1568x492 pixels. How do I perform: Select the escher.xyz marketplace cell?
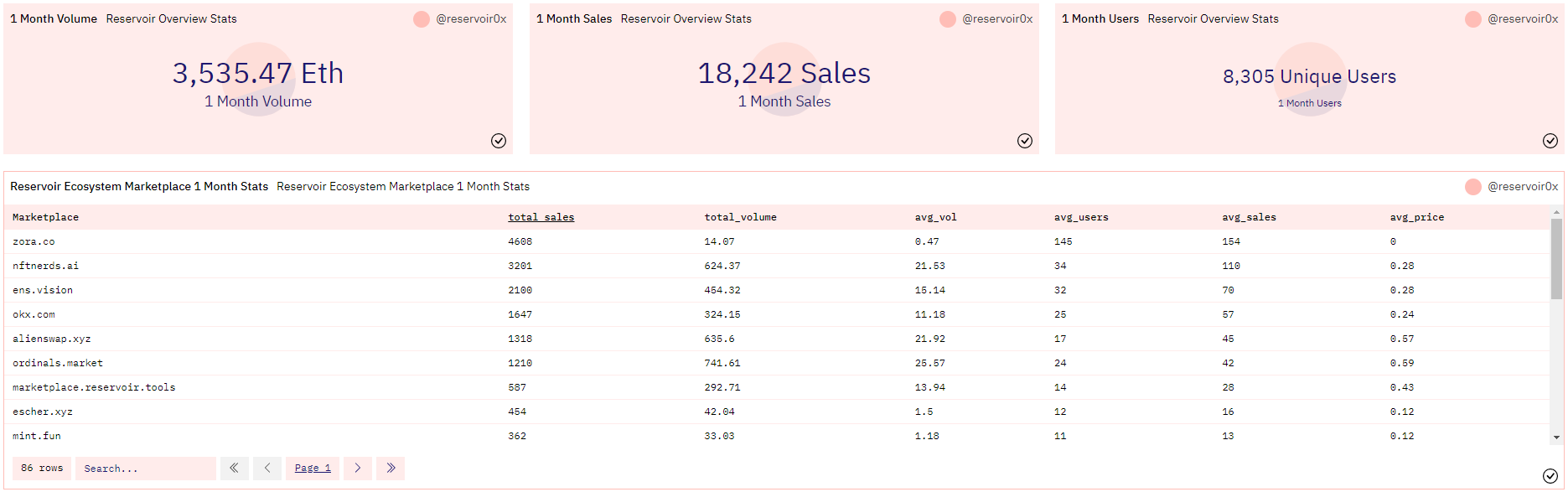(43, 412)
